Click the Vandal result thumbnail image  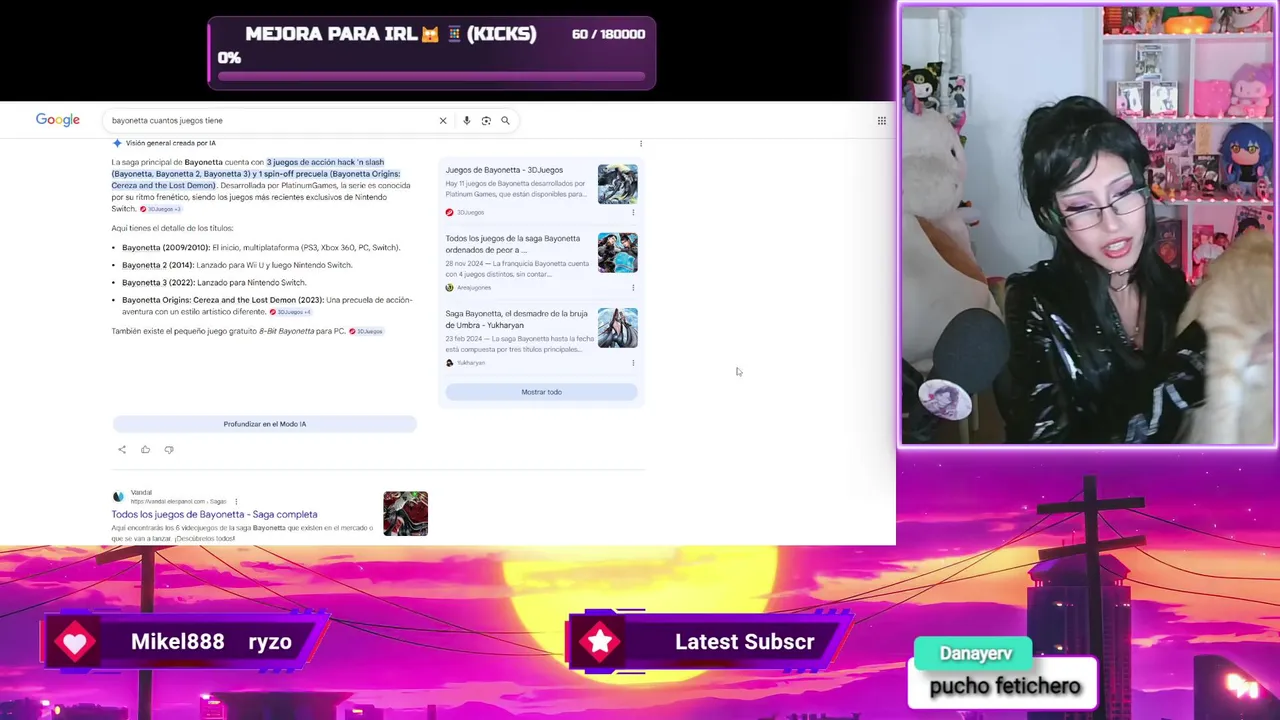(405, 513)
